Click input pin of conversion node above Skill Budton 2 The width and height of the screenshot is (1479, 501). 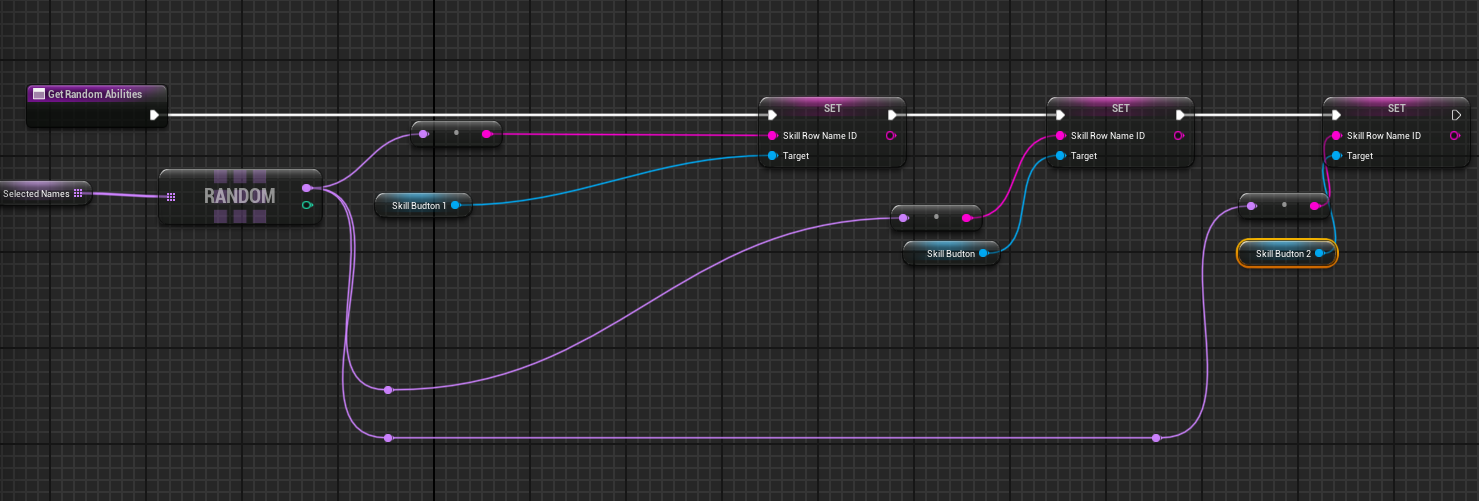1251,205
